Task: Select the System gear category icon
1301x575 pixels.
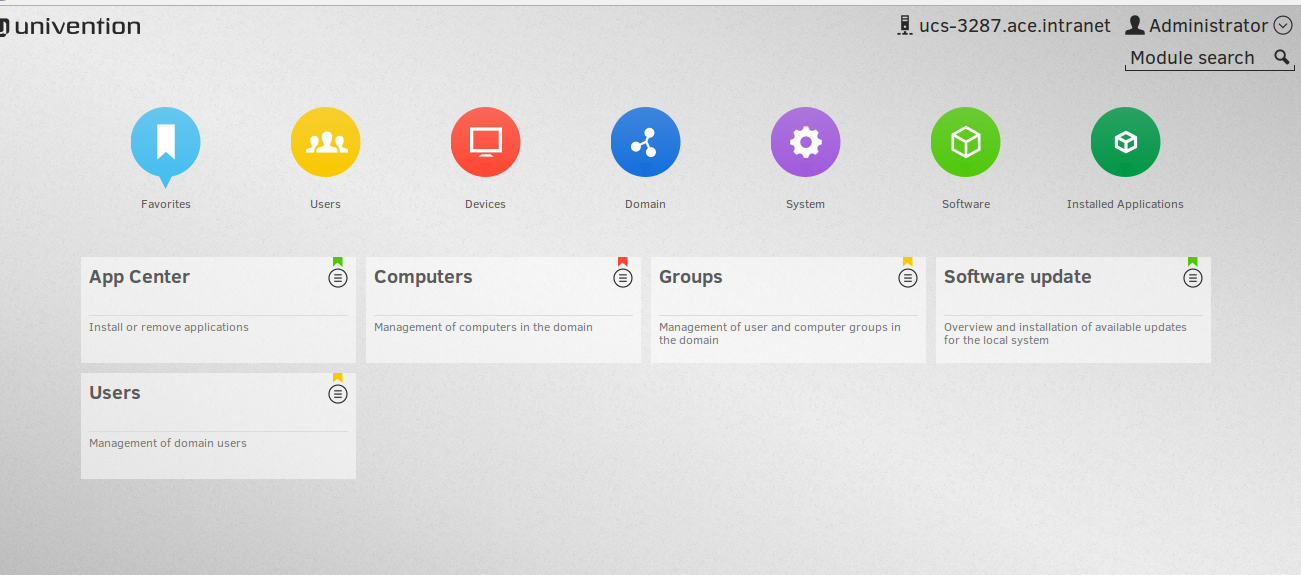Action: [x=806, y=142]
